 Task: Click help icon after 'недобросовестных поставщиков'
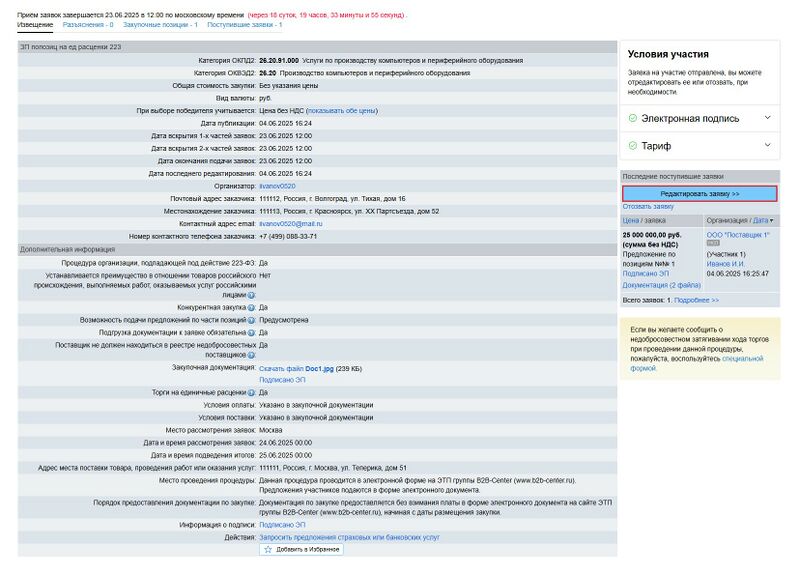point(251,355)
